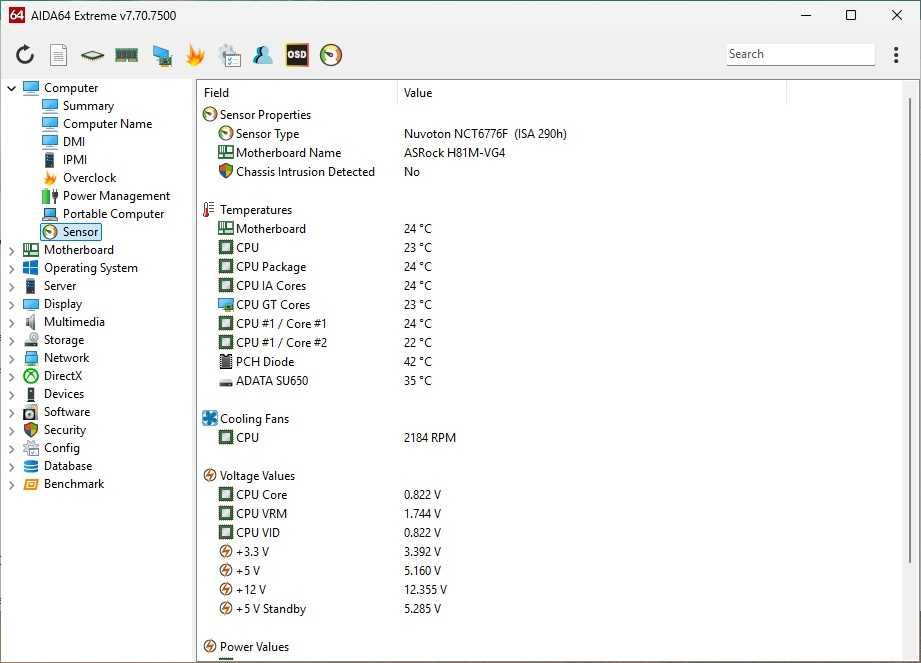Click the Voltage Values section header

[248, 476]
